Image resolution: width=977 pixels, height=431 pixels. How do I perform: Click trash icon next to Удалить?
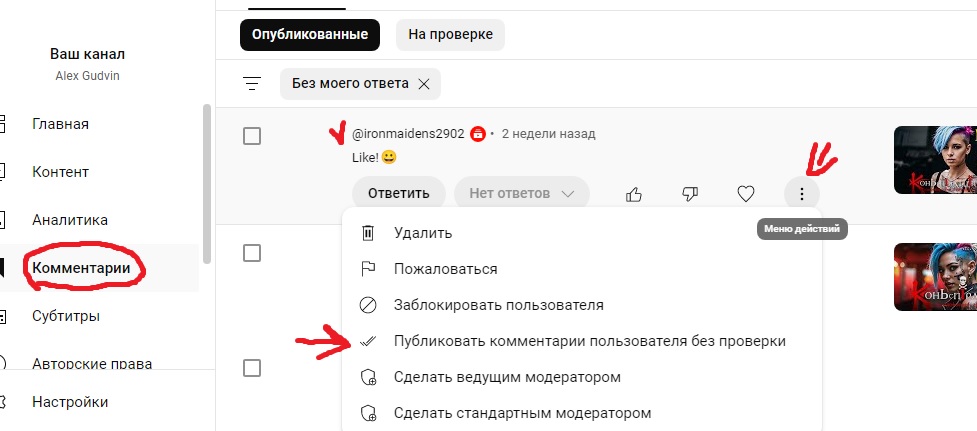(368, 233)
